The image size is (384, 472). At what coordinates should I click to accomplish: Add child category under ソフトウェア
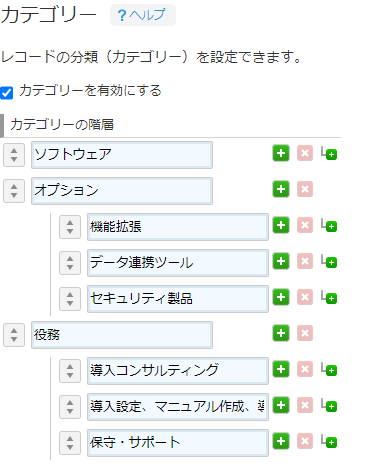[x=329, y=153]
